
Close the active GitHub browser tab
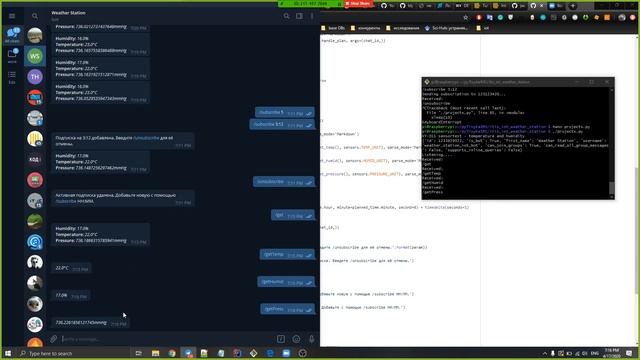(542, 6)
